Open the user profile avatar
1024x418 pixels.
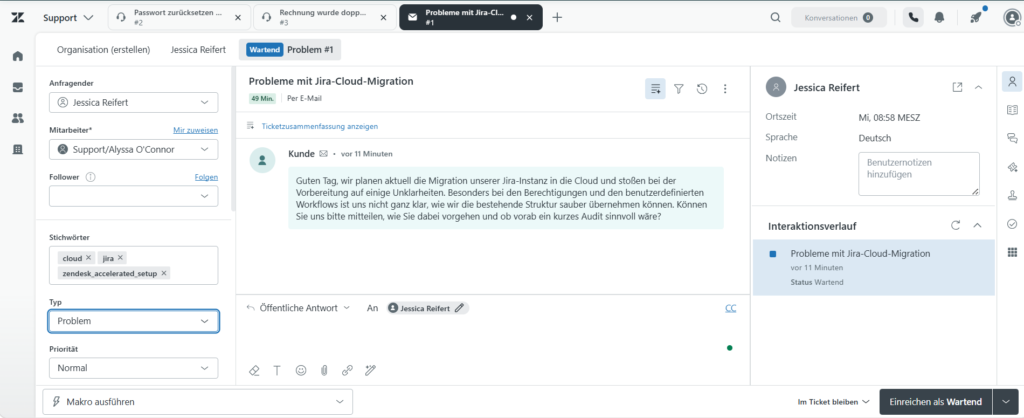[1011, 18]
